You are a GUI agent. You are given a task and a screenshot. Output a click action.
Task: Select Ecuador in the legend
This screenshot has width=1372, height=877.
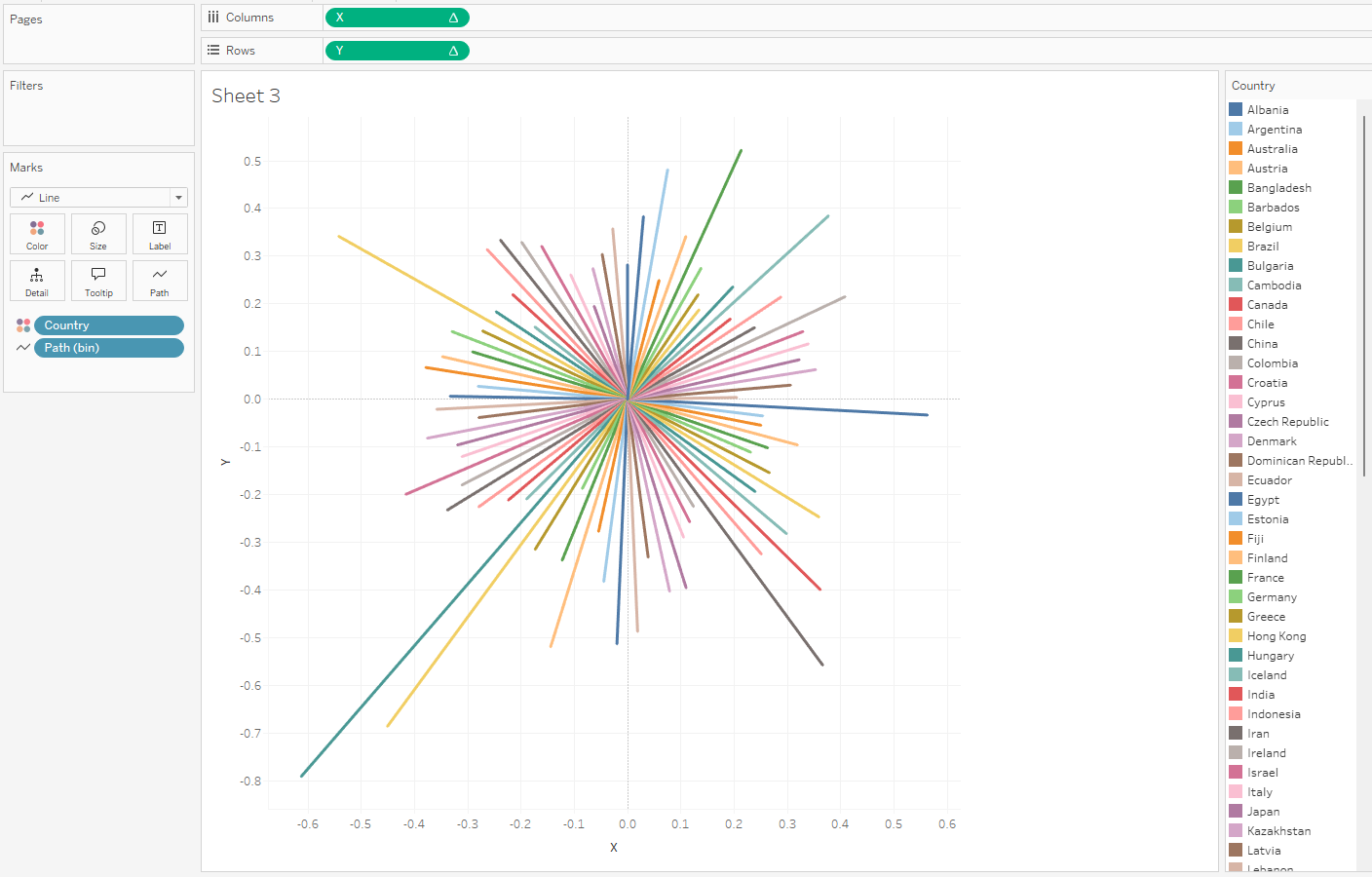point(1270,480)
